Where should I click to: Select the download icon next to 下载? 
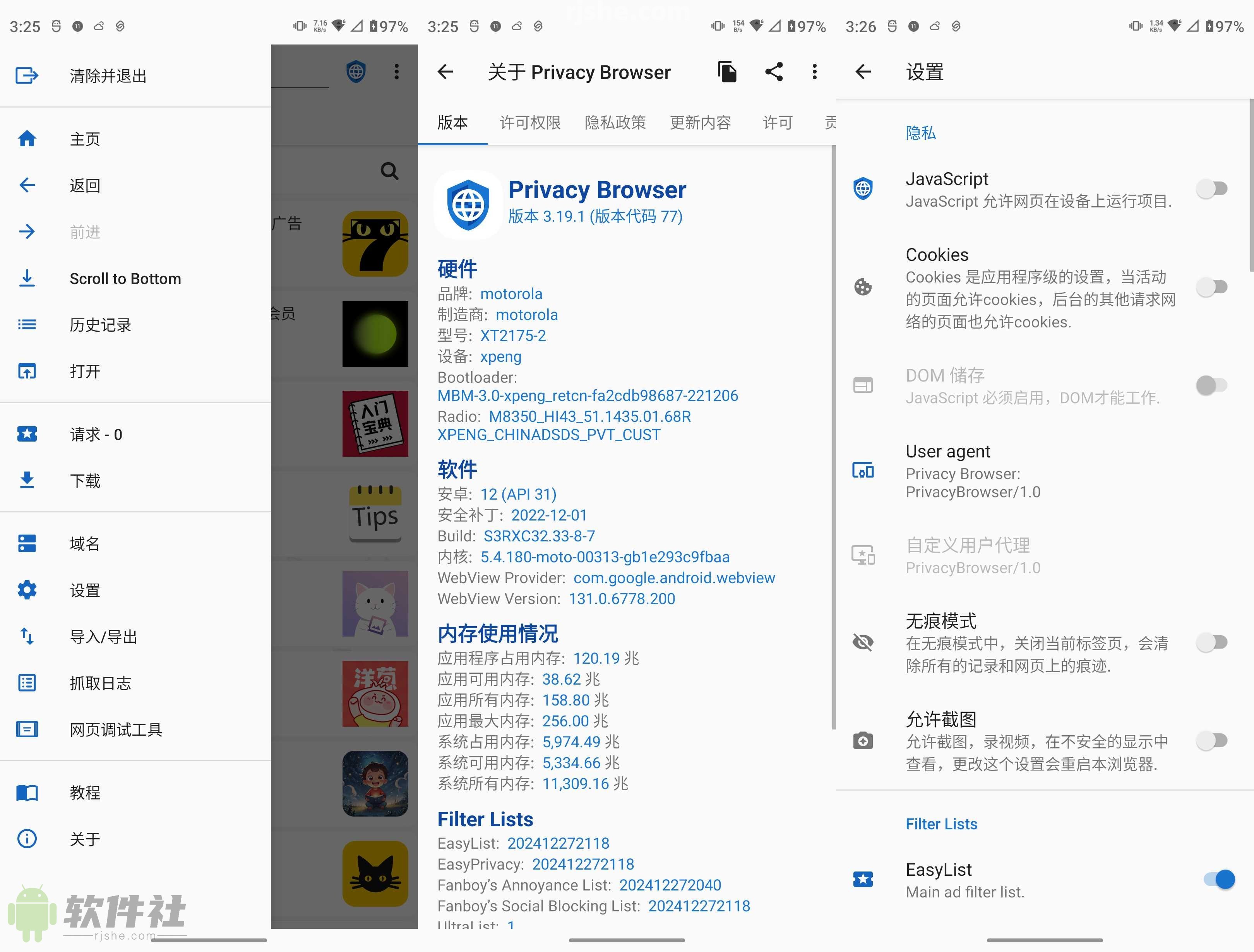(27, 481)
